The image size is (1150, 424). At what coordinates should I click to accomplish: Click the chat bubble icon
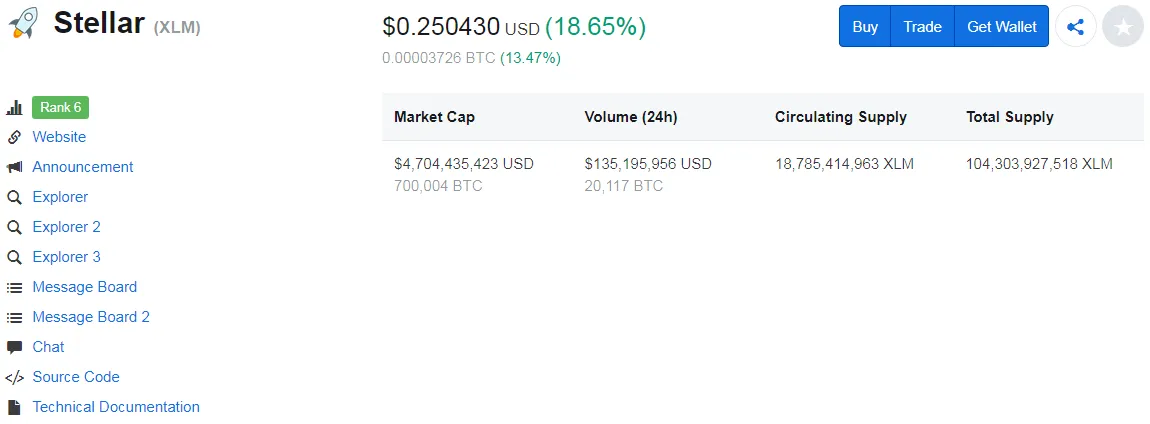[14, 348]
